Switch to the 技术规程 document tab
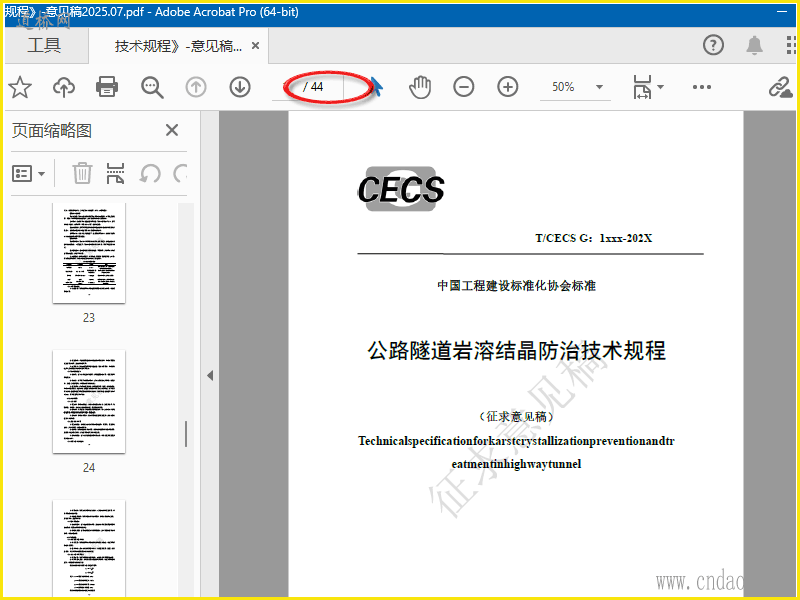 pos(178,46)
